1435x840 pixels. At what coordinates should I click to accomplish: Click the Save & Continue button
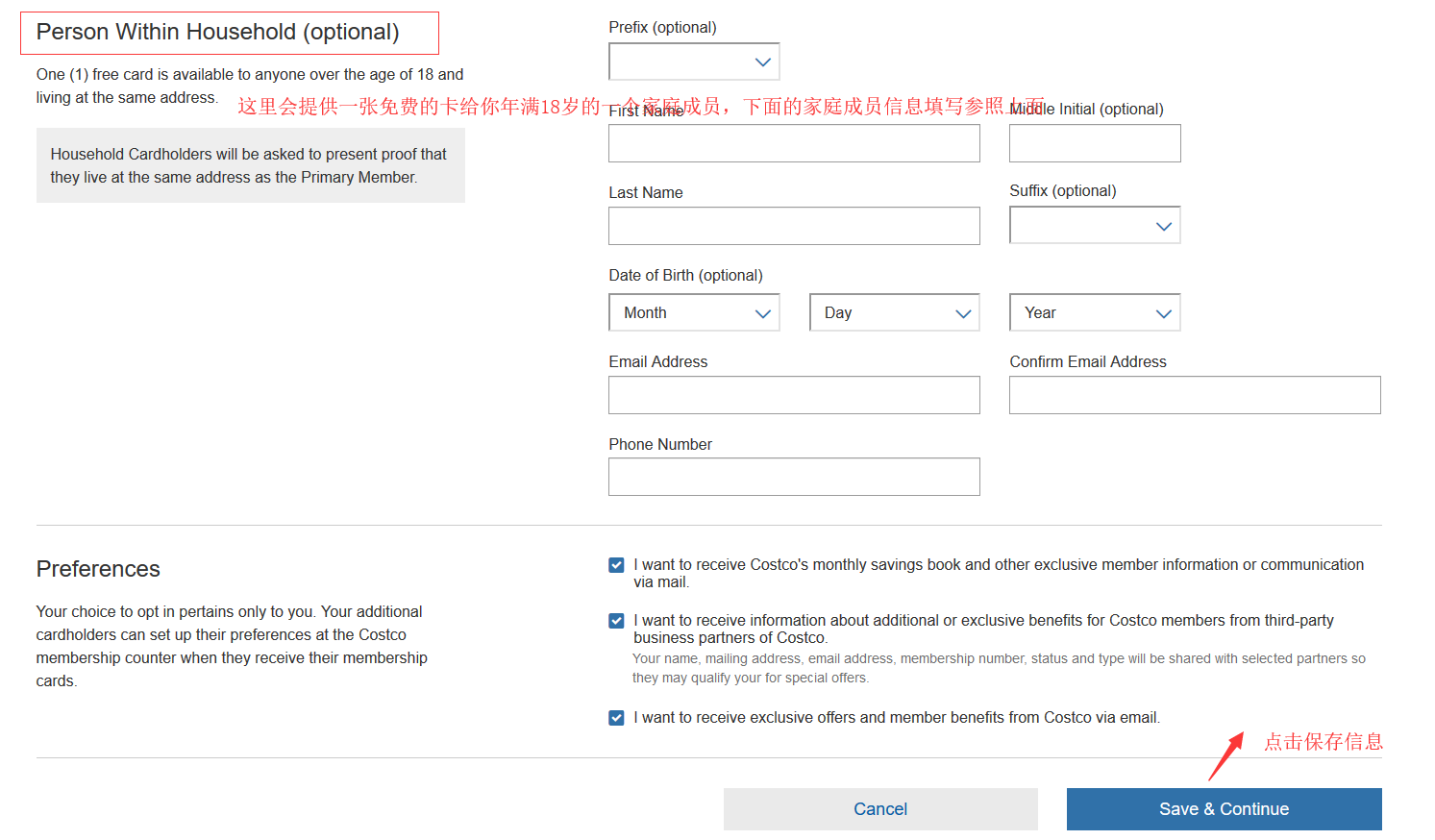point(1224,809)
